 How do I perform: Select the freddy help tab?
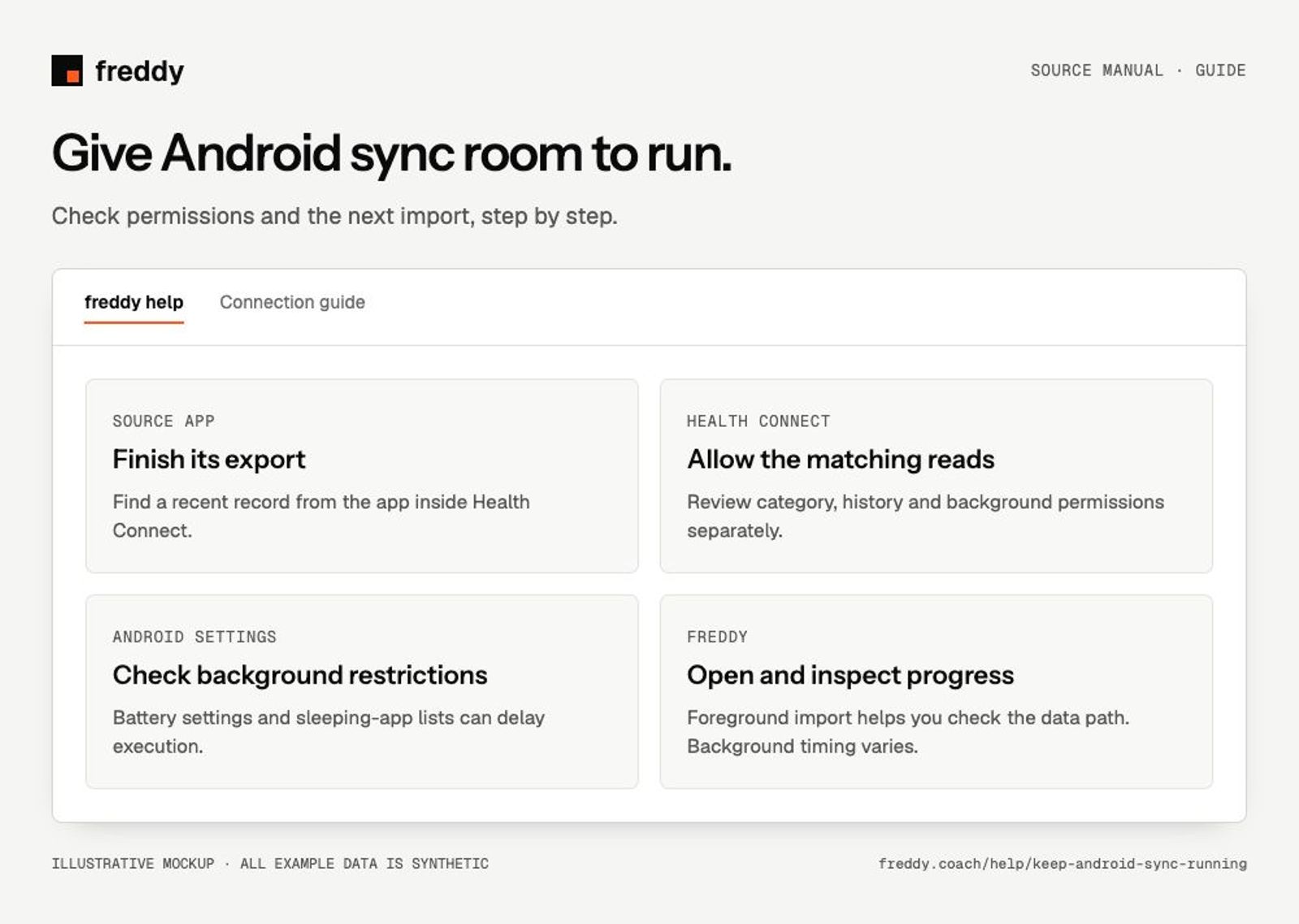coord(134,302)
